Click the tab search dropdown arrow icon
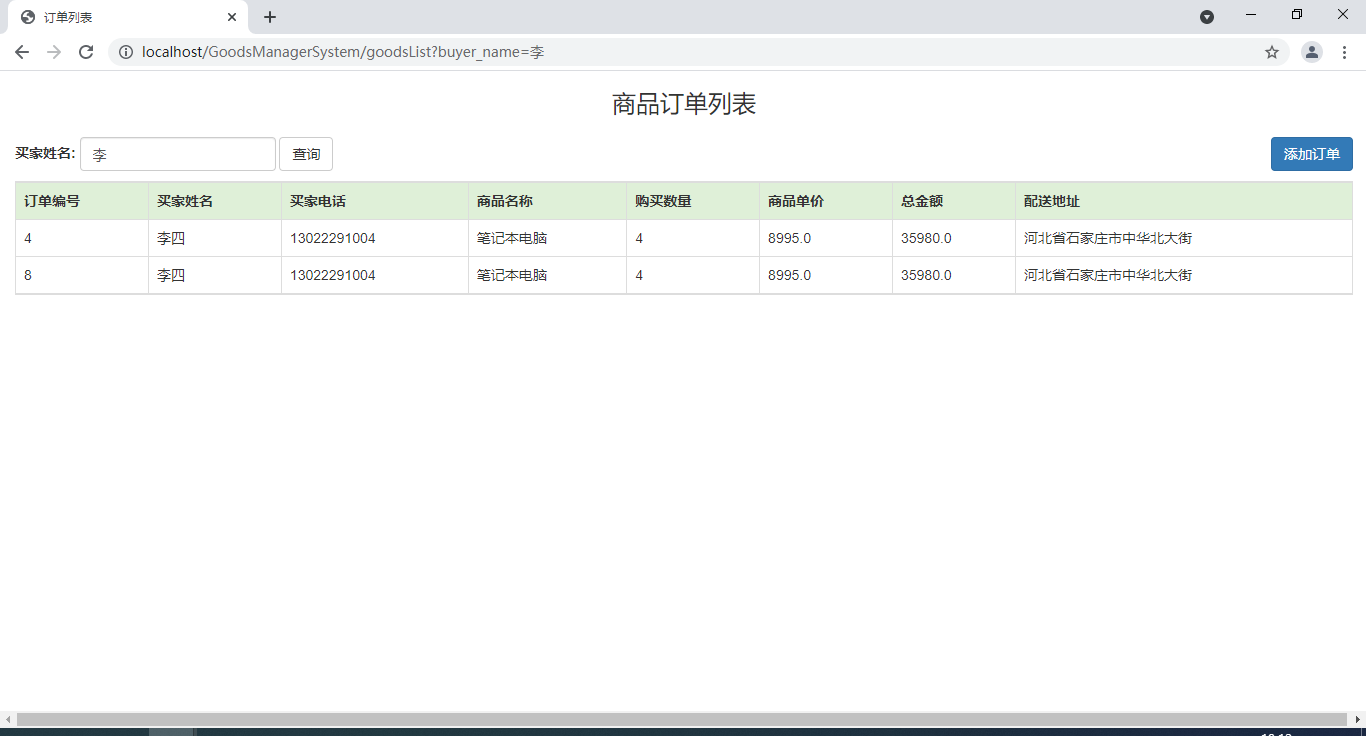1366x736 pixels. [x=1207, y=17]
